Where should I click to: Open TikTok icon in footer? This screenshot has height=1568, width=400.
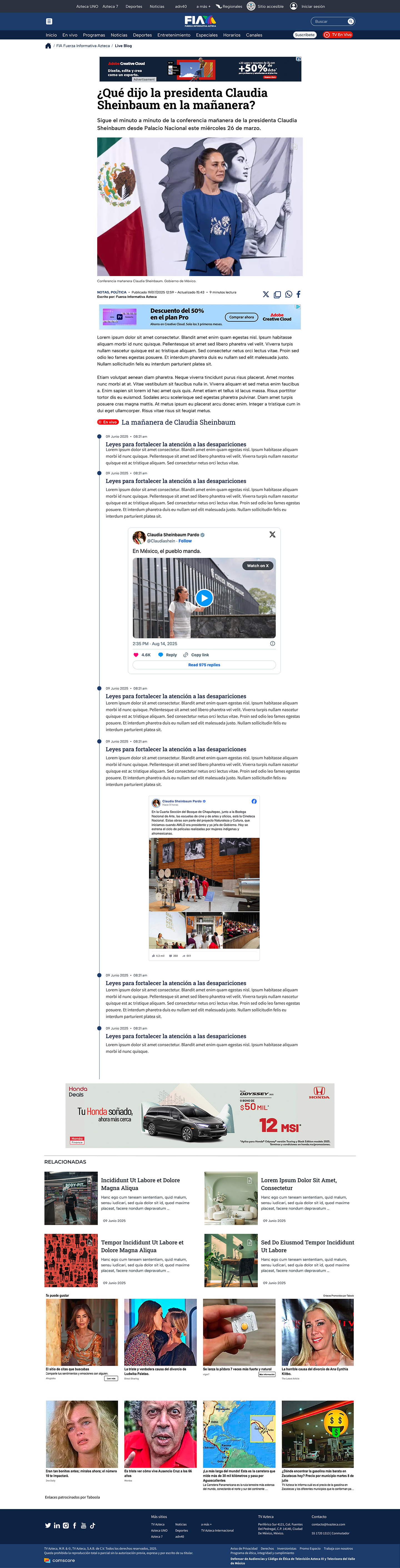tap(92, 1526)
